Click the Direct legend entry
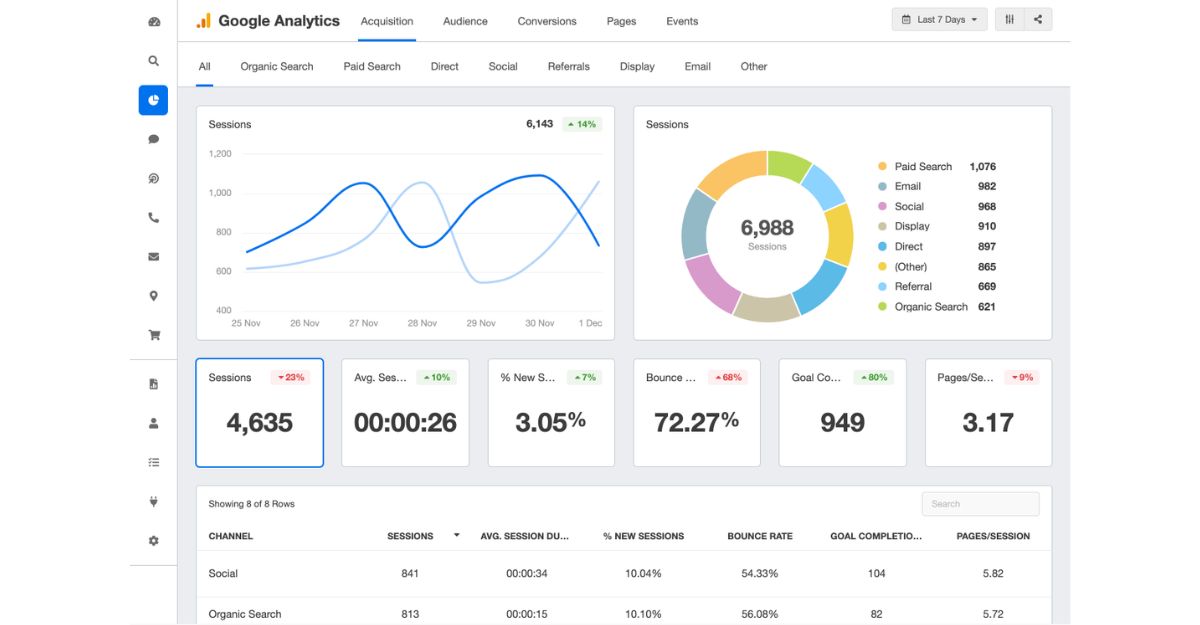 pos(936,246)
